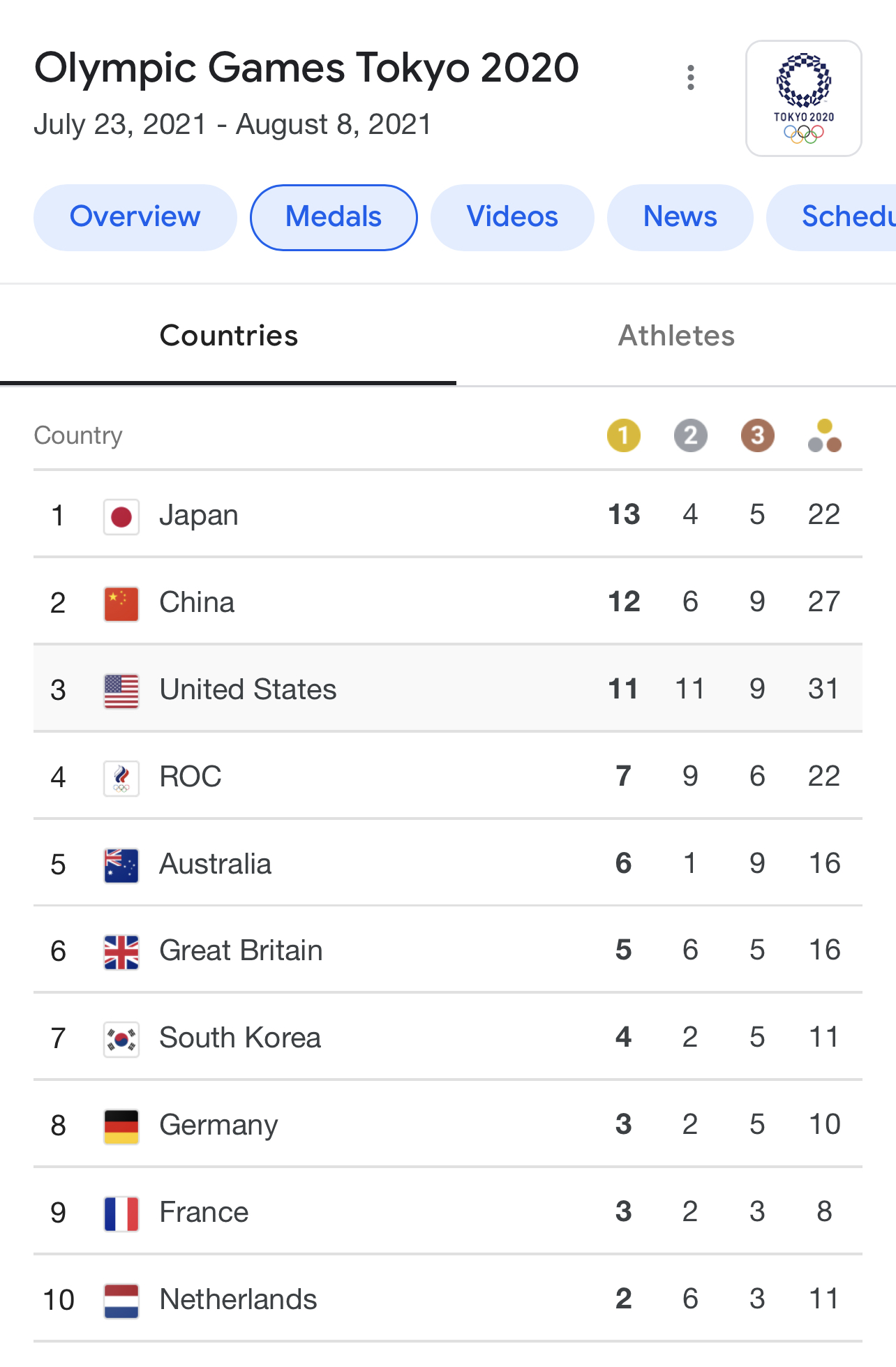Open the United States row
Viewport: 896px width, 1367px height.
448,689
